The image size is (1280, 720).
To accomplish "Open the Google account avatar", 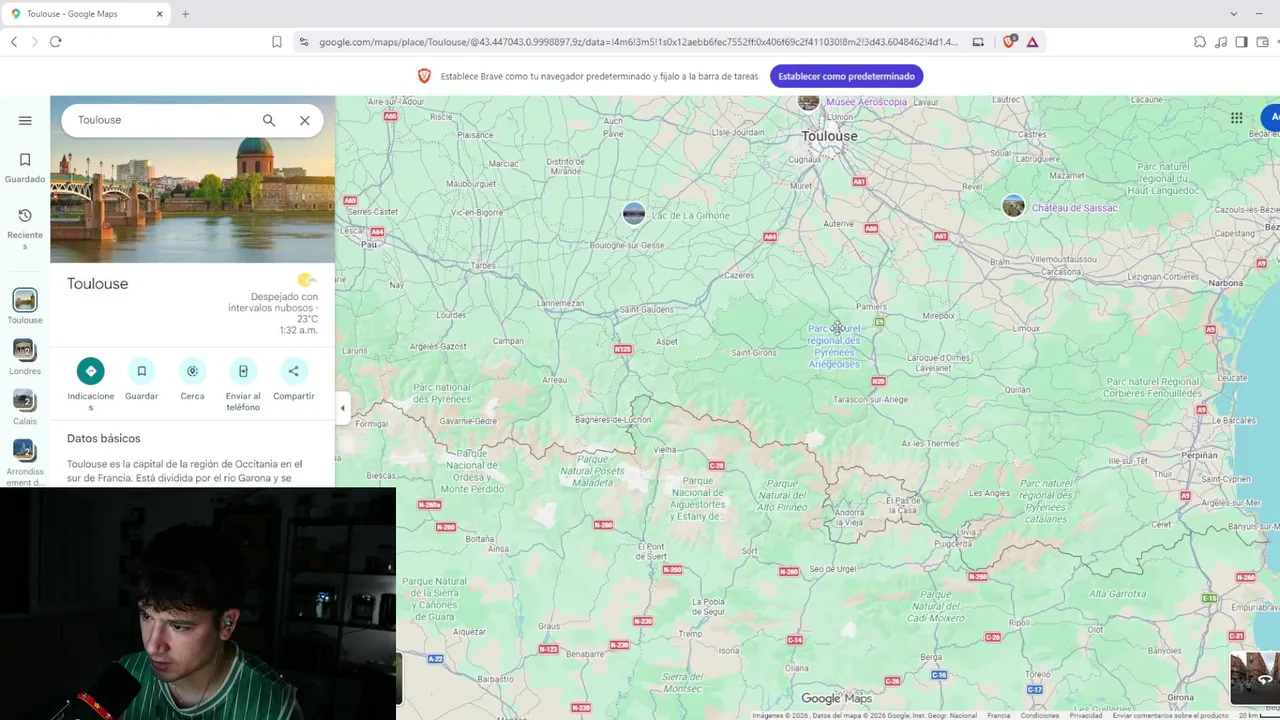I will [1272, 118].
